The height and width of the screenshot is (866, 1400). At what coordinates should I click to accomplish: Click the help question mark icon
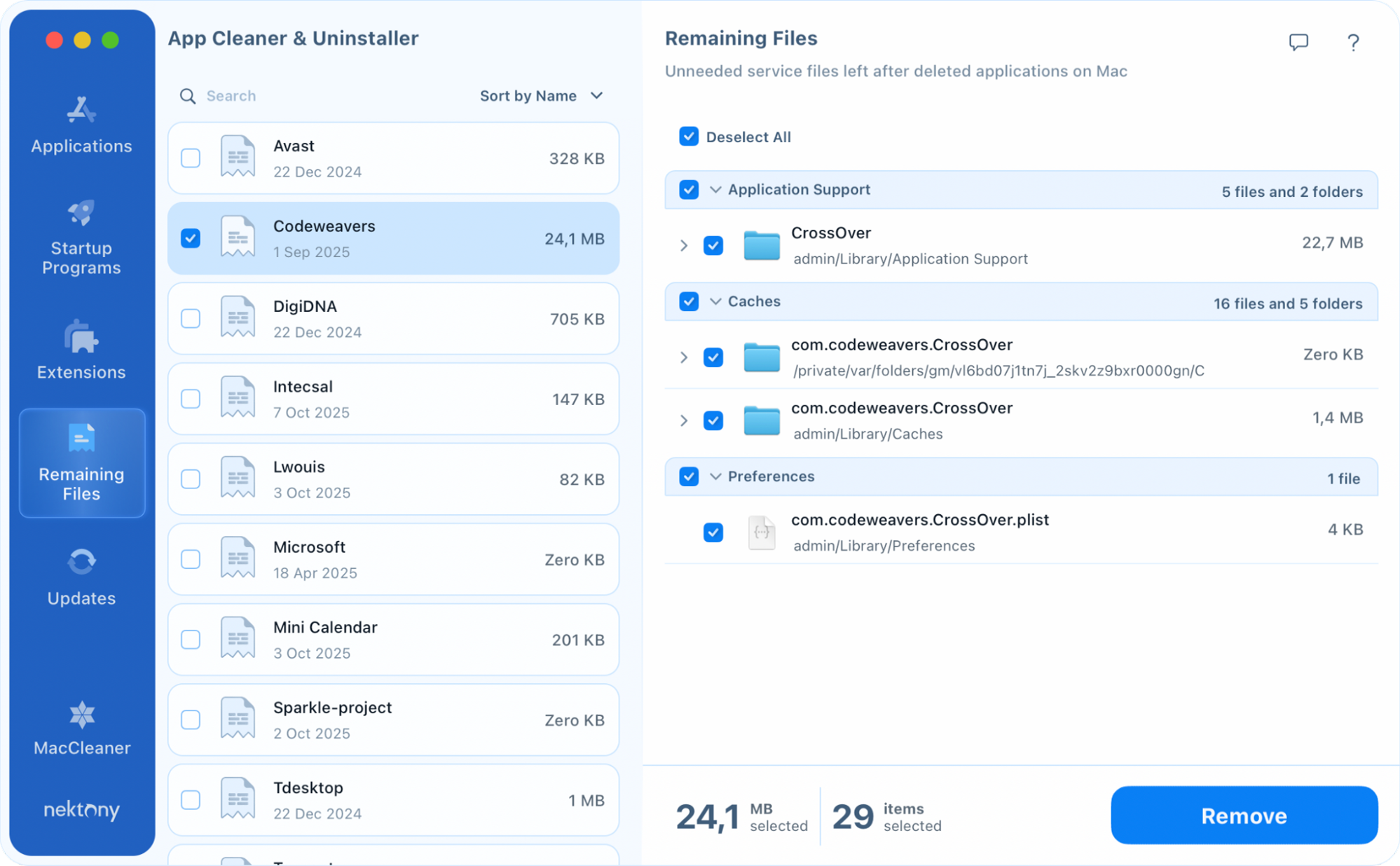coord(1353,42)
